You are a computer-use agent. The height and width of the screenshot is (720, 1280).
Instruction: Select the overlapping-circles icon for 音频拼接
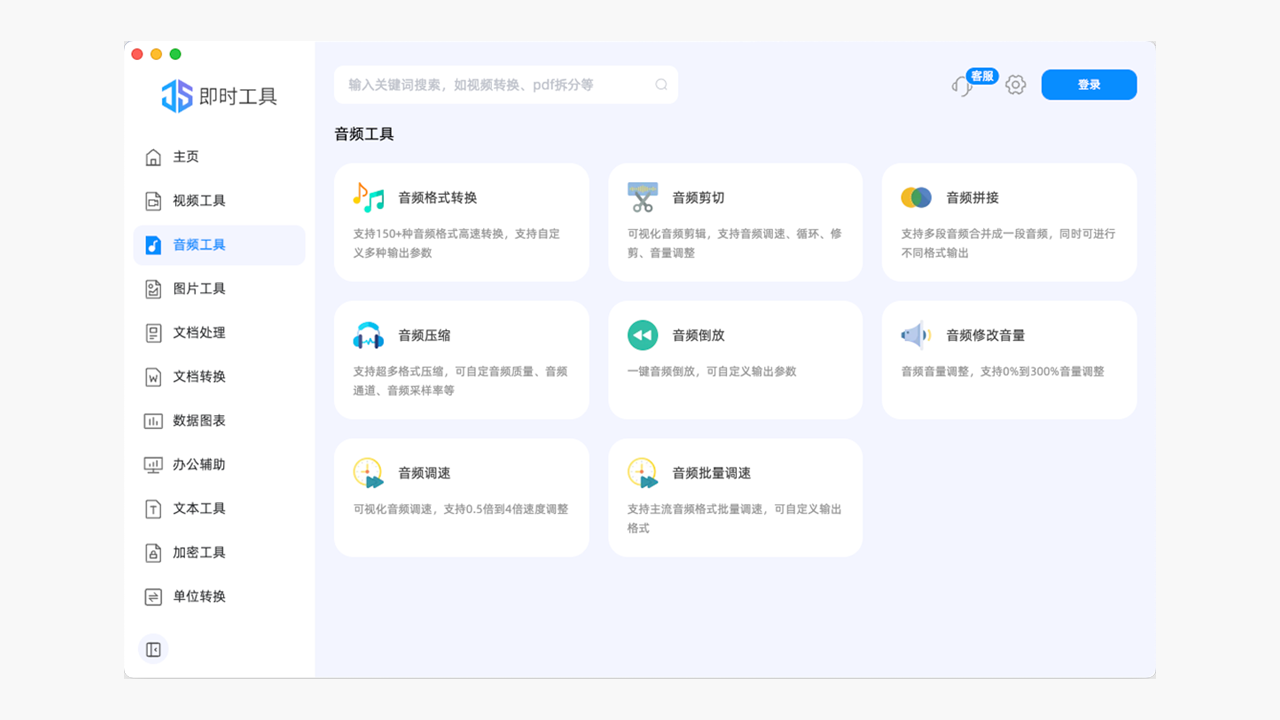point(916,197)
